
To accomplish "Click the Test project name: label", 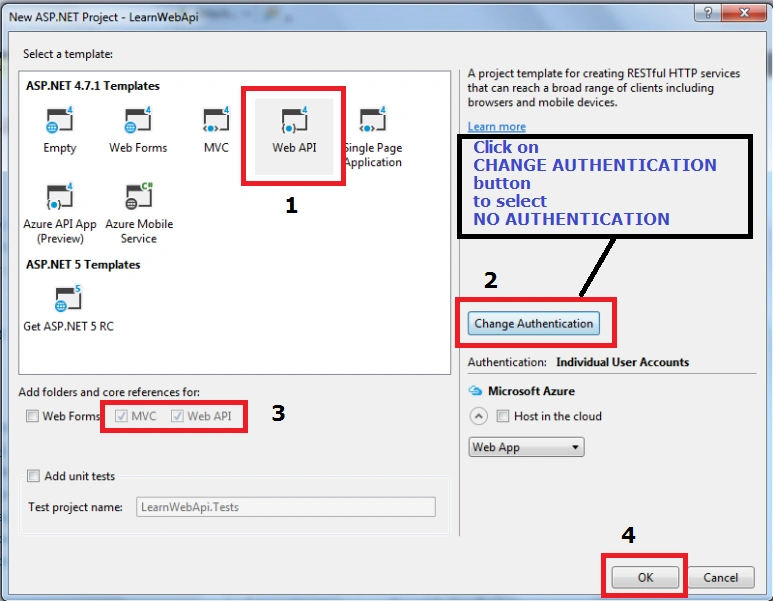I will point(75,507).
